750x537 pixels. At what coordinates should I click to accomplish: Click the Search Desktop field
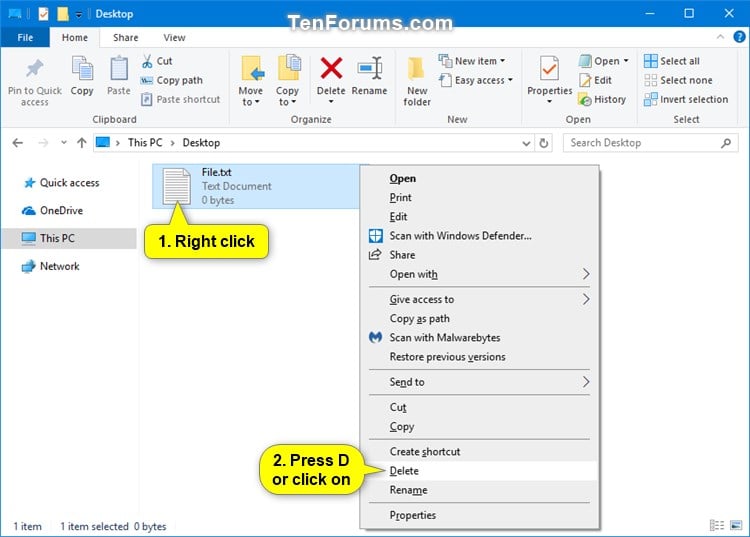651,143
